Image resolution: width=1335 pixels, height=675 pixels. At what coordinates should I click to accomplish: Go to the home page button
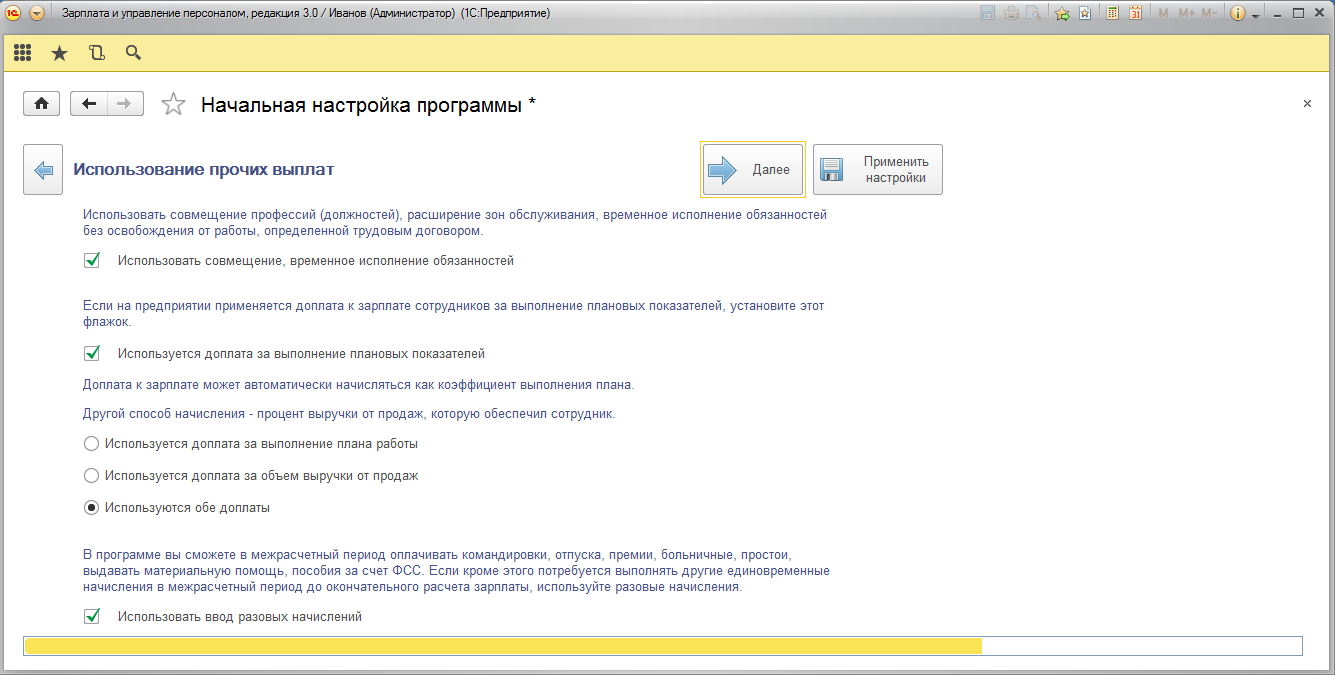[x=42, y=104]
